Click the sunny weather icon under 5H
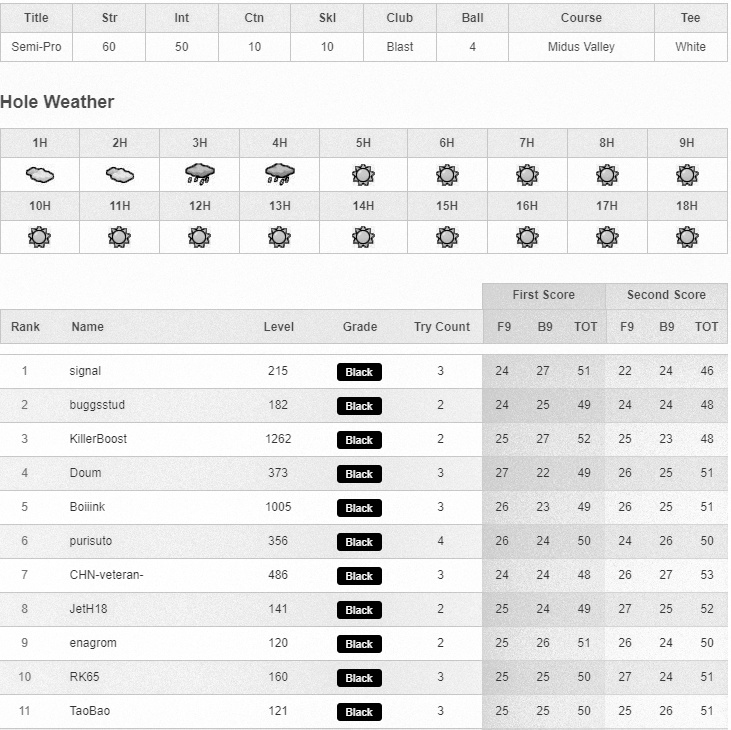The width and height of the screenshot is (731, 730). click(x=363, y=175)
